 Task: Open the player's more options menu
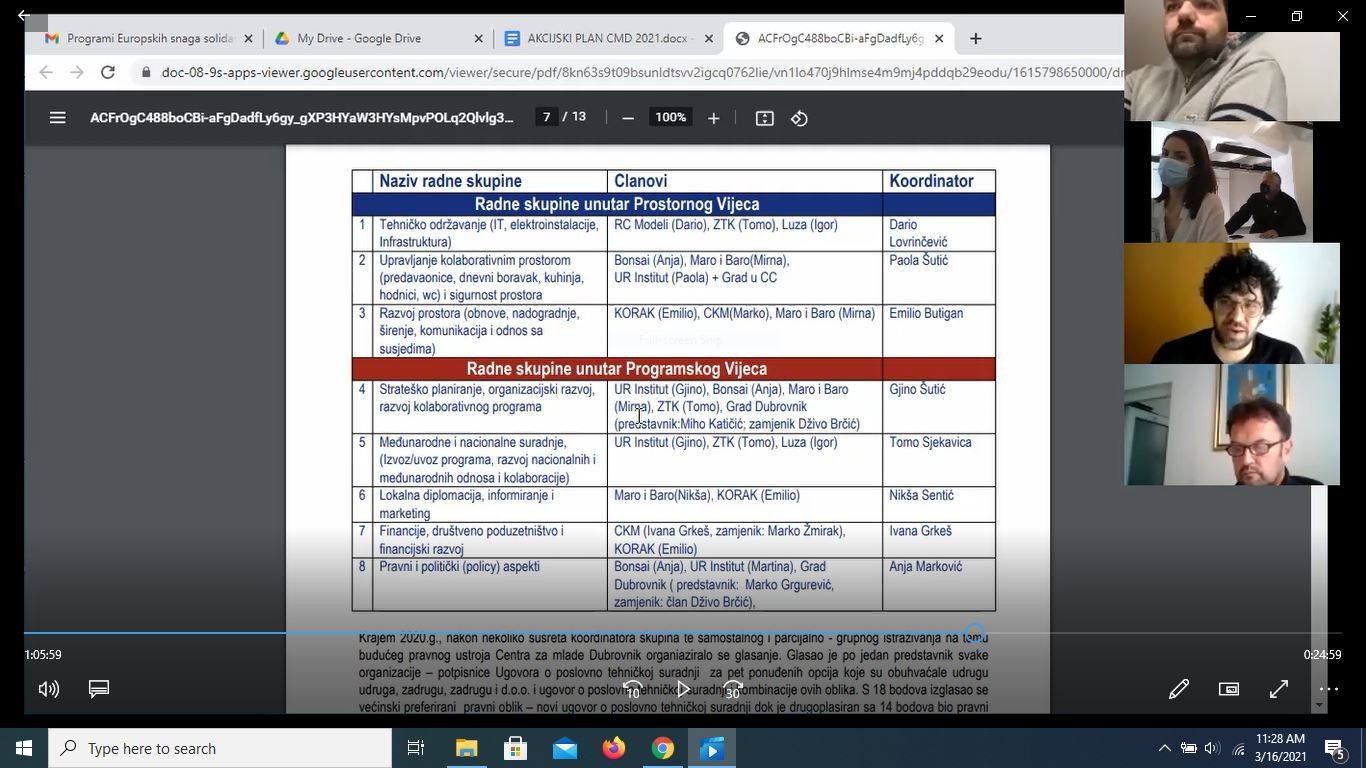pyautogui.click(x=1329, y=689)
